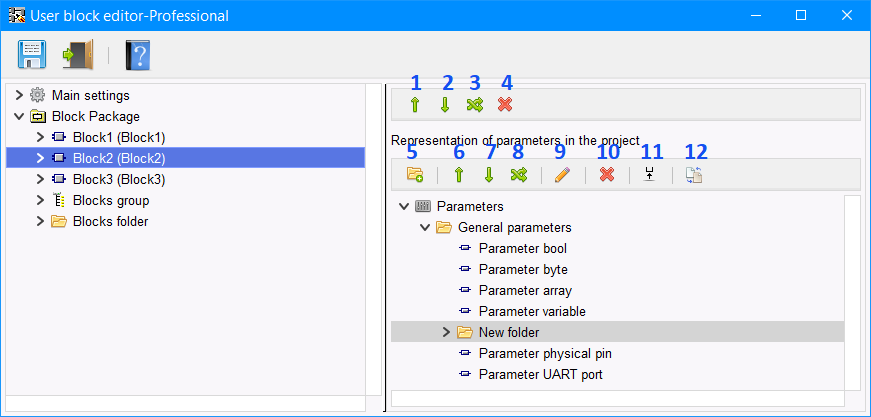871x417 pixels.
Task: Click the green shuffle icon in upper toolbar
Action: click(x=475, y=105)
